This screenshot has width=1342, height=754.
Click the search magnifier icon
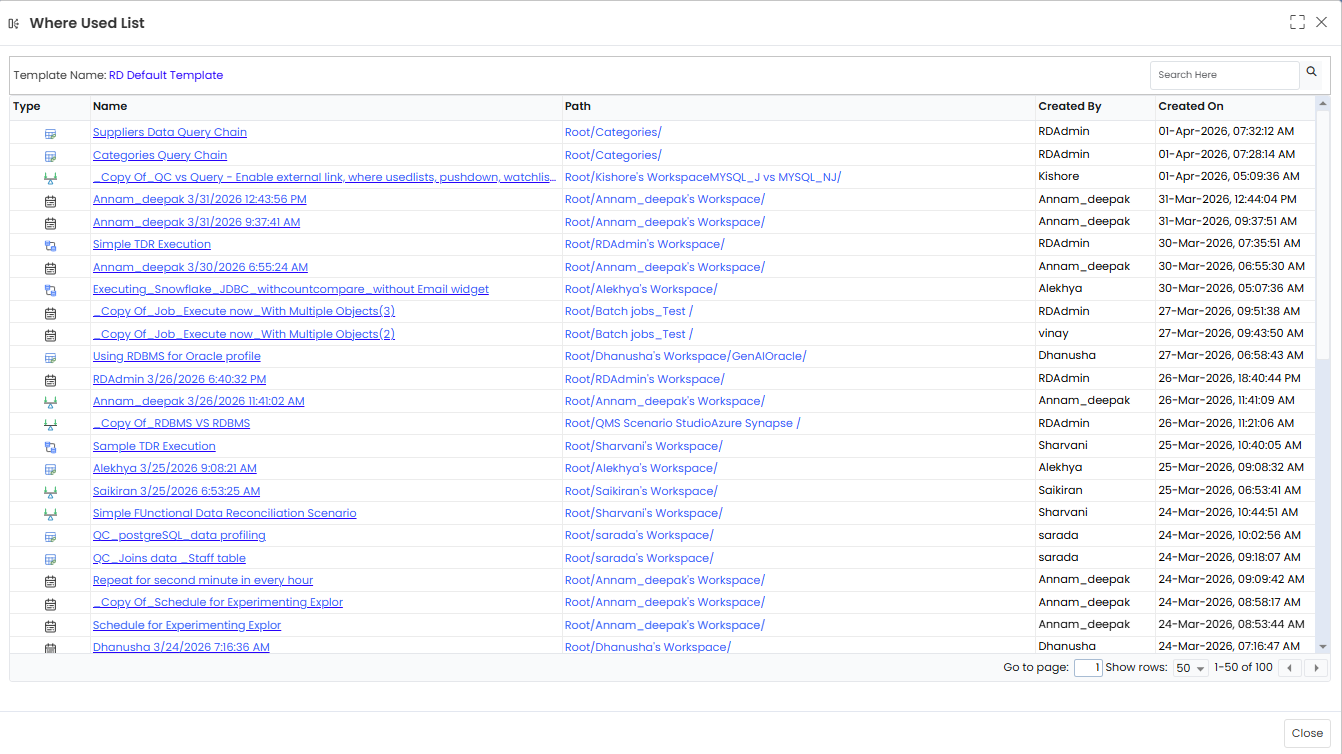click(x=1312, y=73)
